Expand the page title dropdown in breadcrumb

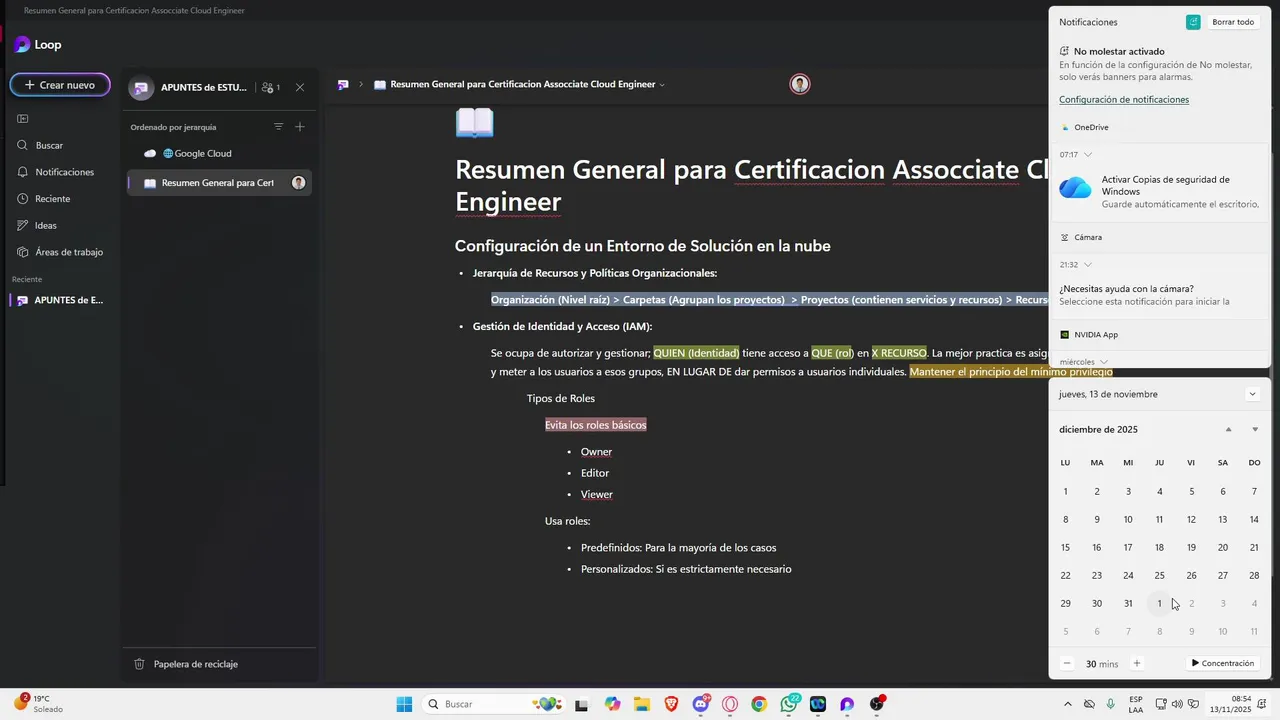[662, 85]
